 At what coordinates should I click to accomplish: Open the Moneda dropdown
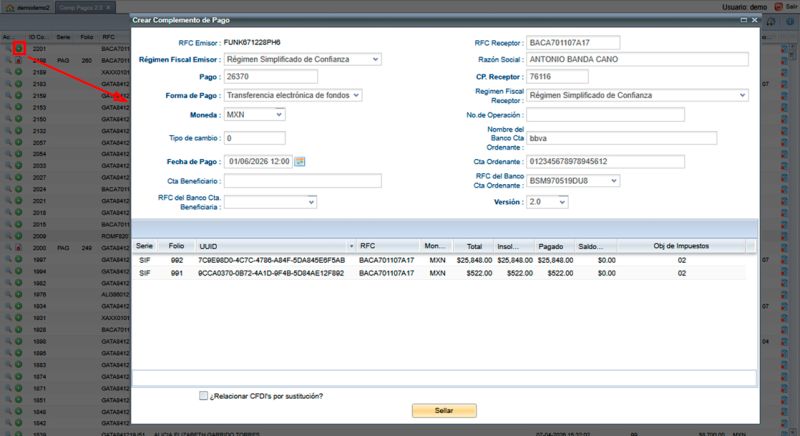279,115
